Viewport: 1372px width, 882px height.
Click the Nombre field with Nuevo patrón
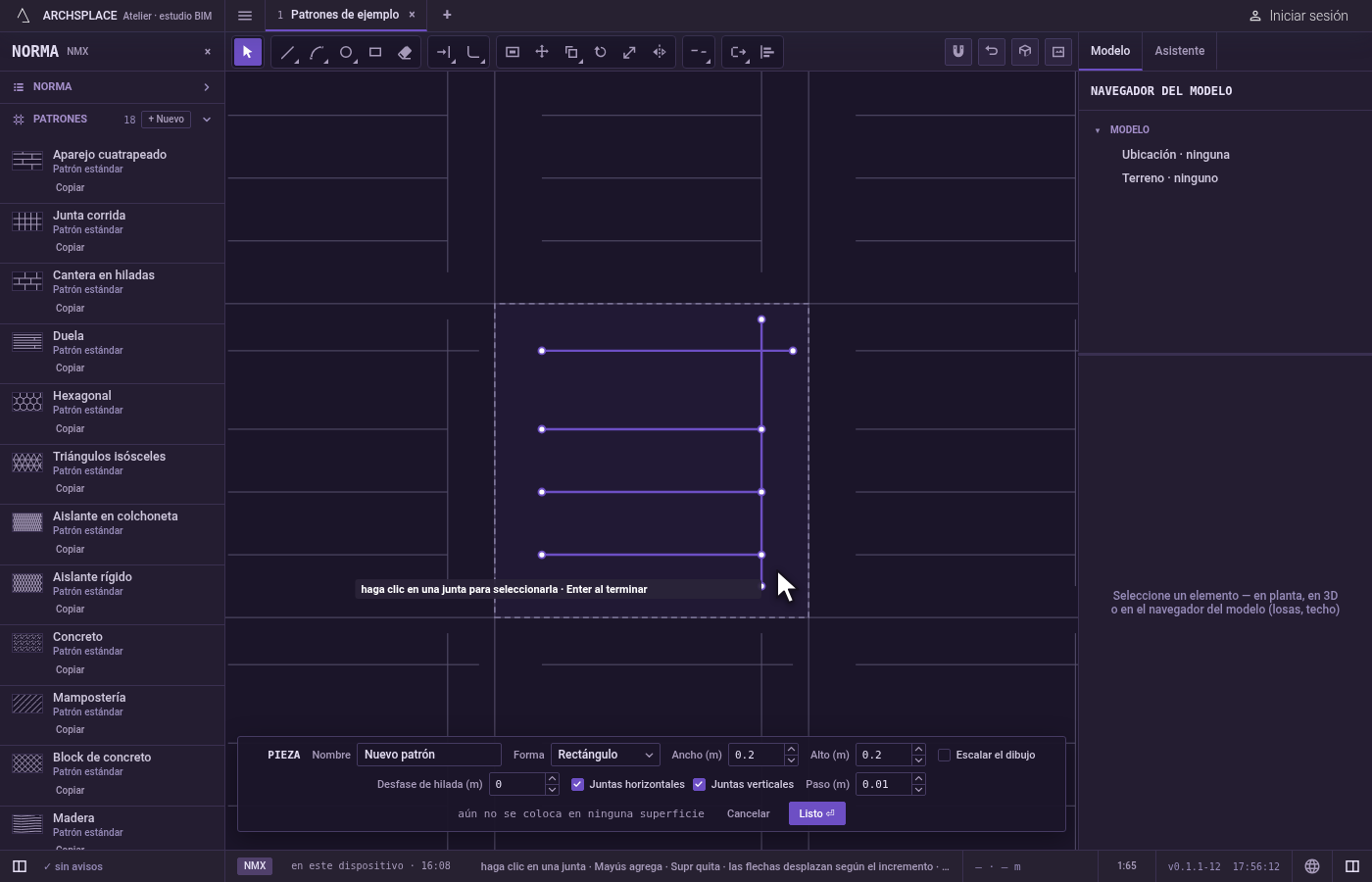pyautogui.click(x=429, y=755)
